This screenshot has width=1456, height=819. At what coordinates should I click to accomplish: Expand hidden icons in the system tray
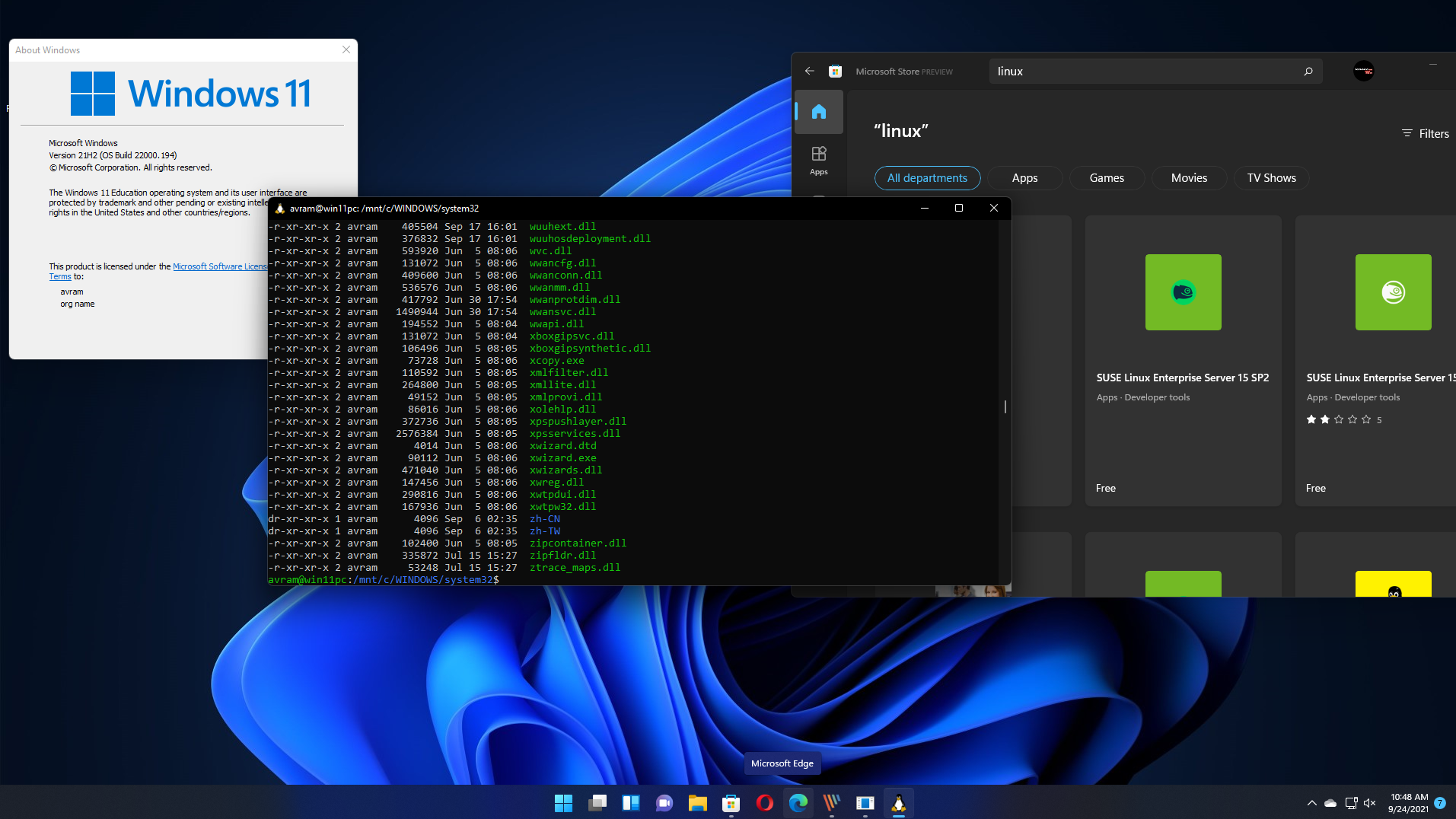pyautogui.click(x=1311, y=803)
